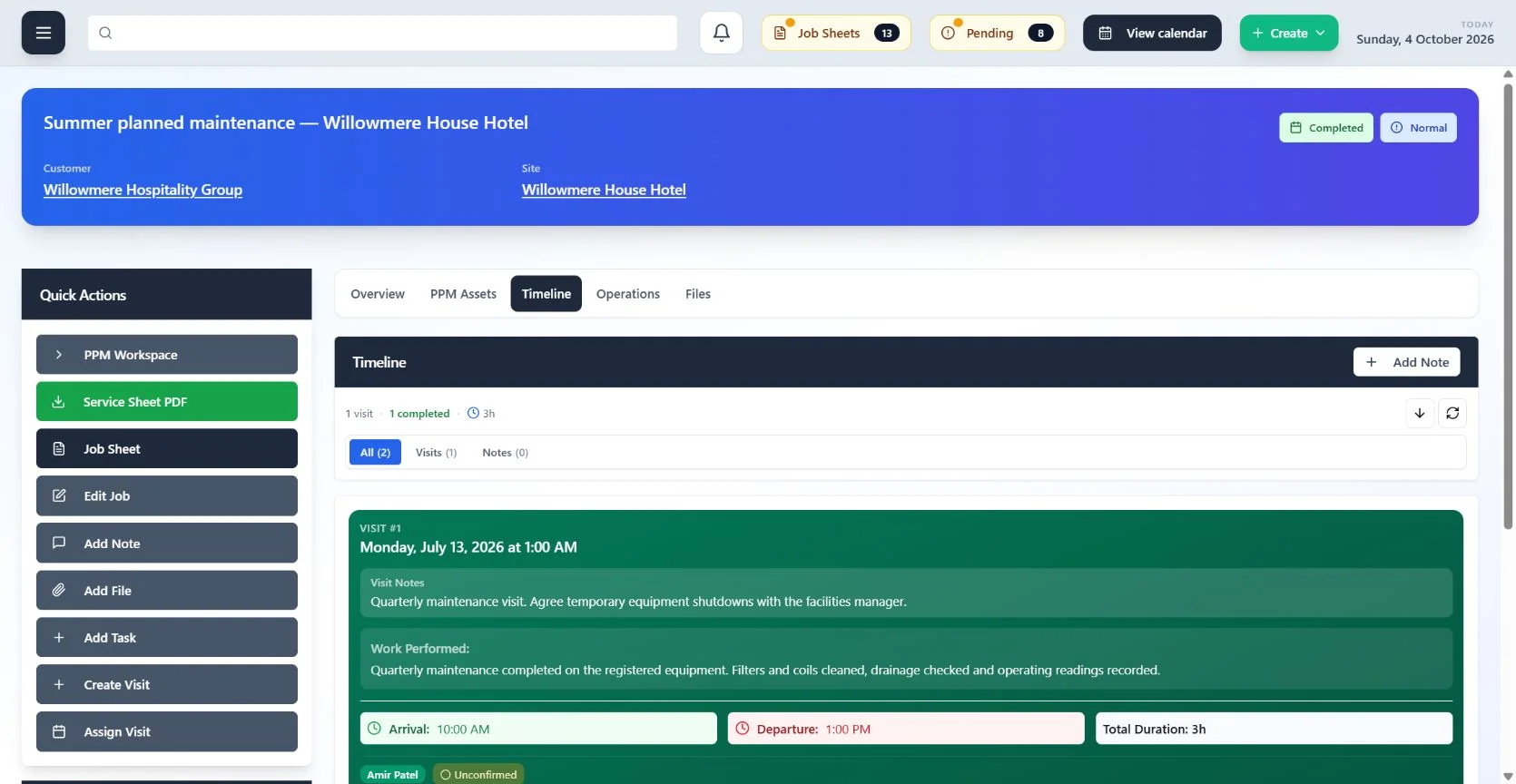The width and height of the screenshot is (1516, 784).
Task: Click the 'Total Duration: 3h' field
Action: (1274, 729)
